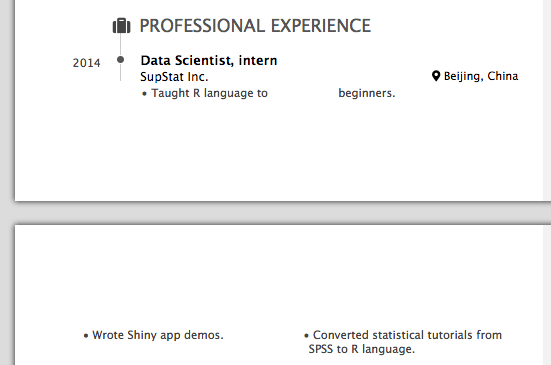Image resolution: width=551 pixels, height=365 pixels.
Task: Click the SPSS to R language line
Action: [x=362, y=349]
